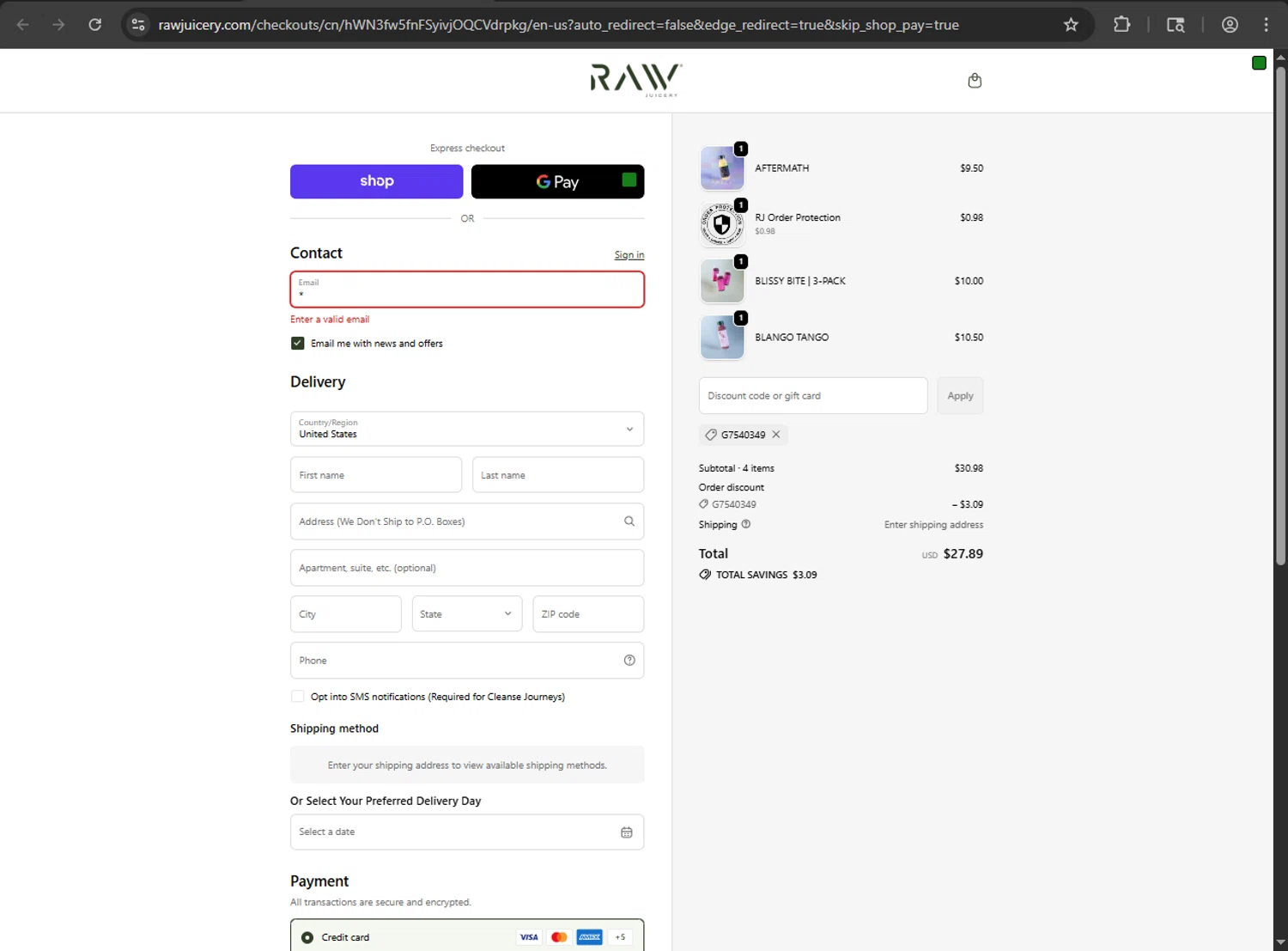Click the browser back arrow
This screenshot has height=951, width=1288.
click(23, 25)
